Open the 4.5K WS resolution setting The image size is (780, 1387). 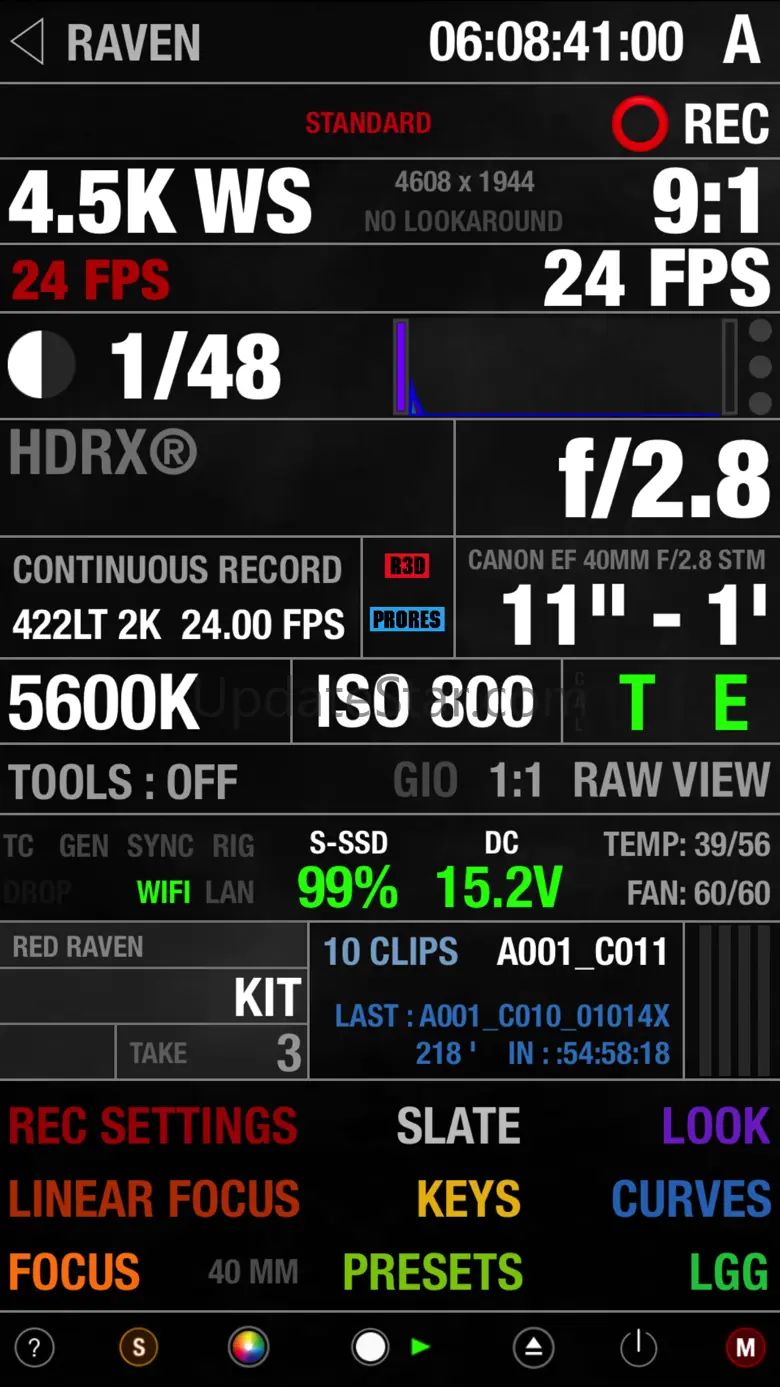(x=160, y=202)
